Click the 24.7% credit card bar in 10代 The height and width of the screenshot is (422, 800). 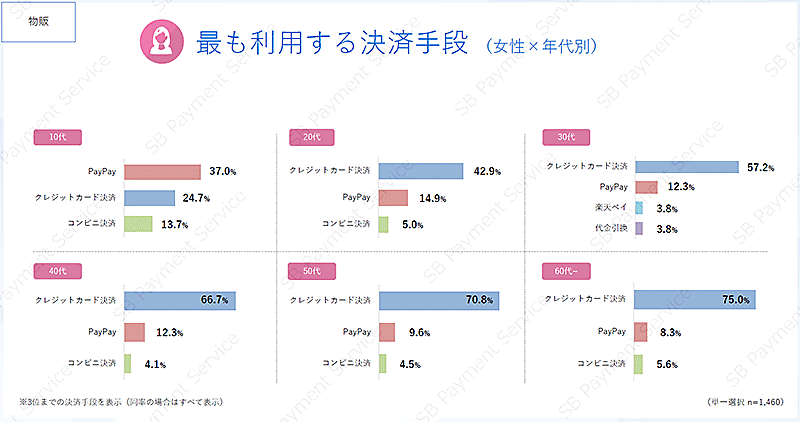point(149,198)
